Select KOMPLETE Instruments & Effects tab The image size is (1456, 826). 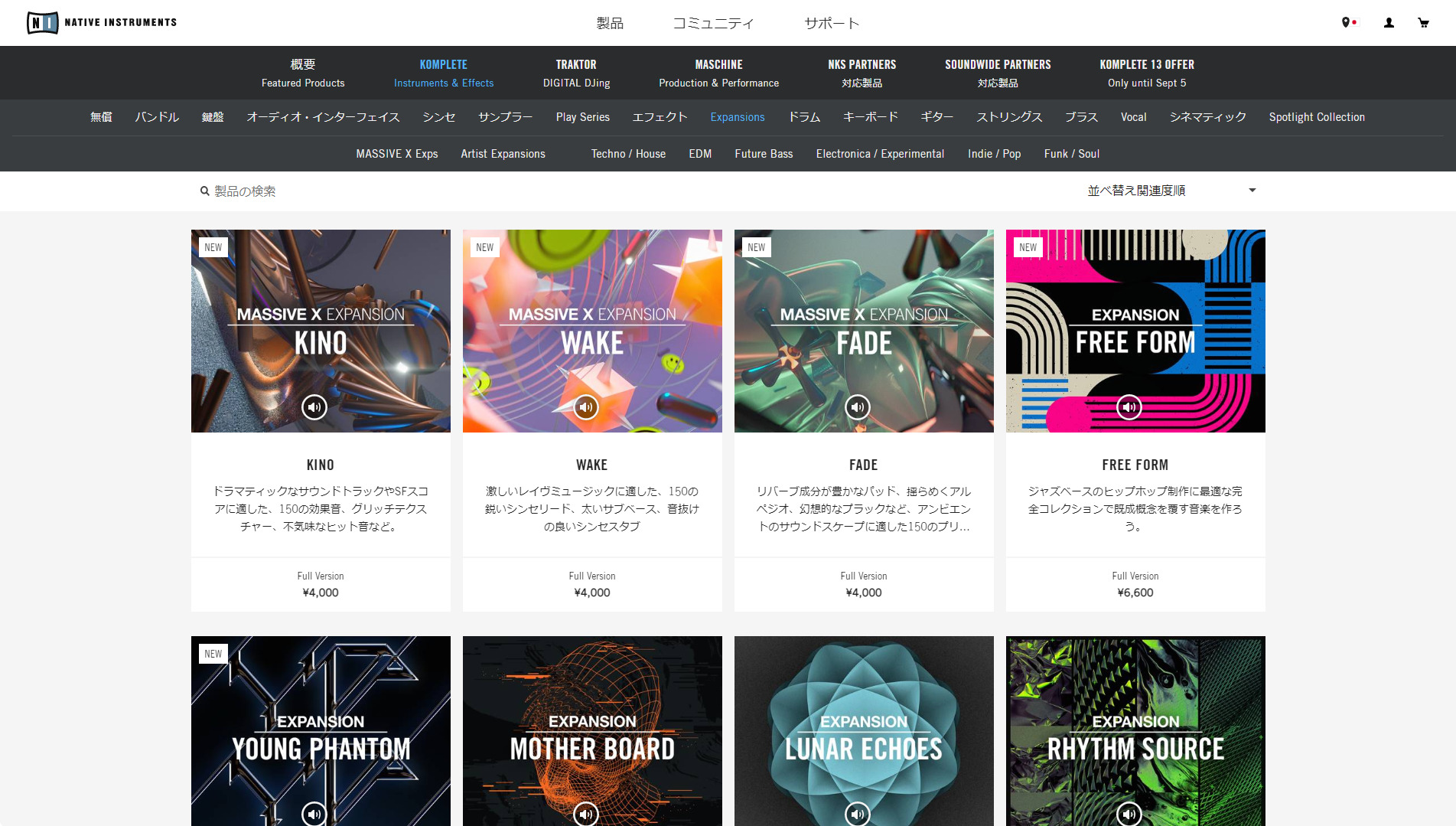click(444, 73)
